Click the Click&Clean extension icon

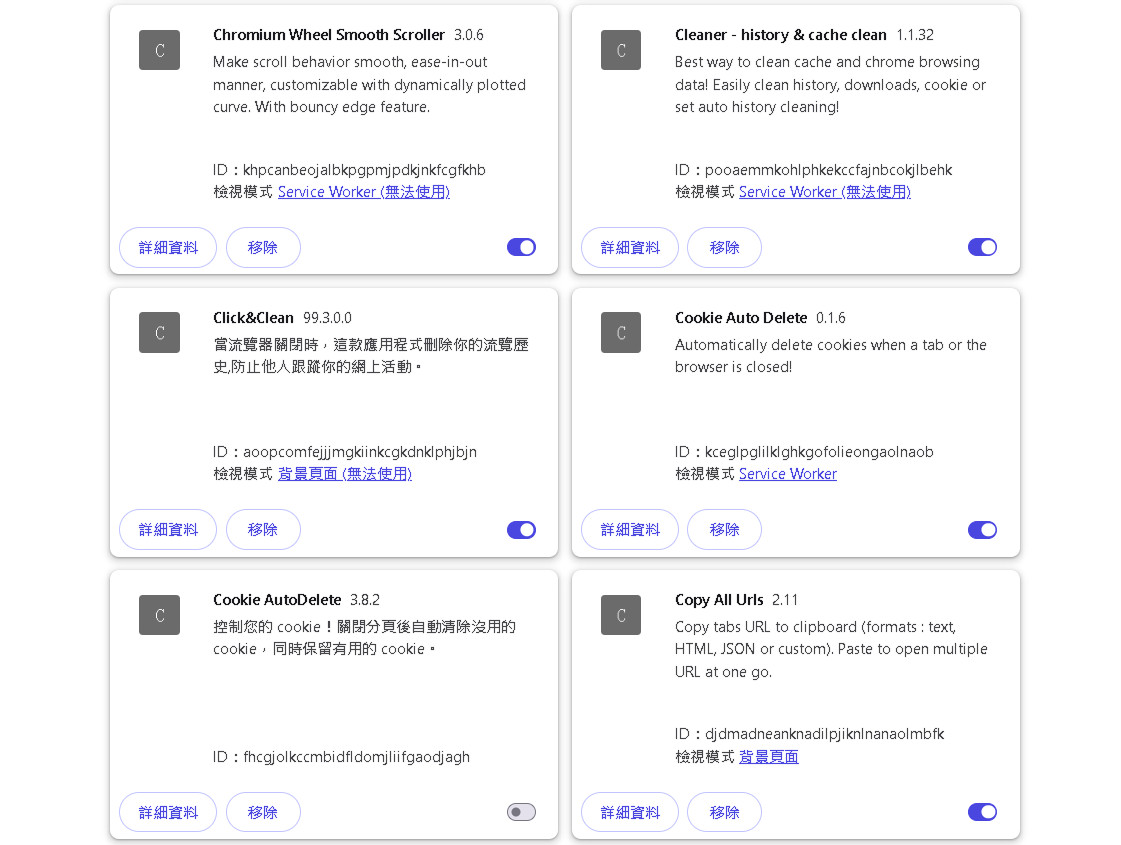point(159,332)
